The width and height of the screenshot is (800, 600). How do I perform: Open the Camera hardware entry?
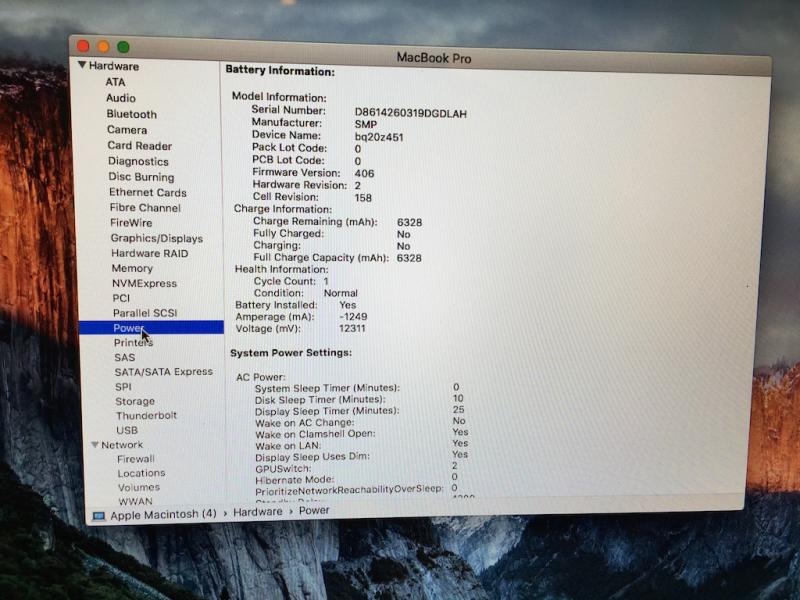coord(127,130)
